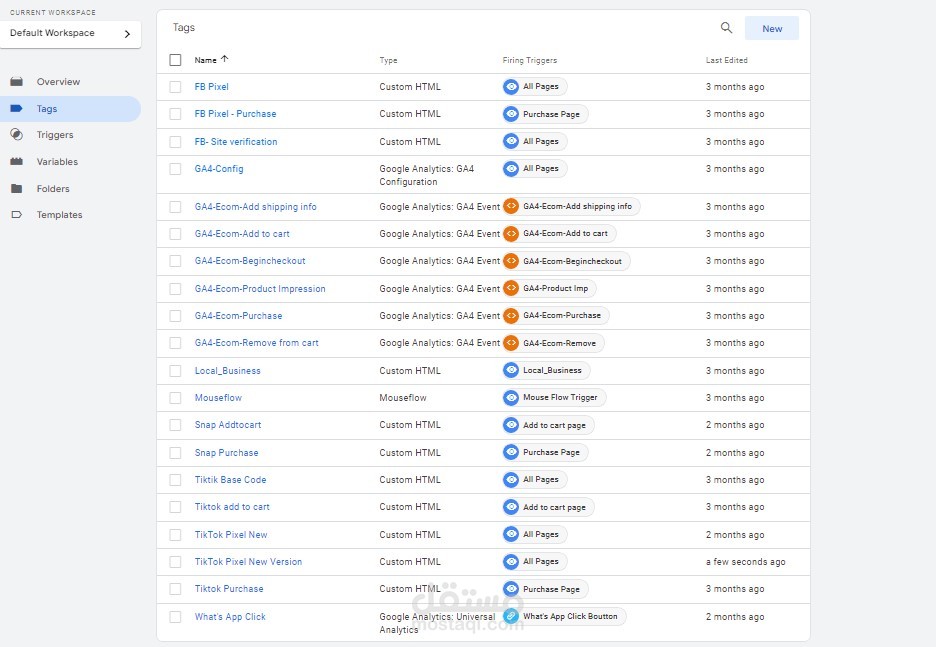This screenshot has width=936, height=647.
Task: Open the TikTok Pixel New Version tag
Action: pos(248,562)
